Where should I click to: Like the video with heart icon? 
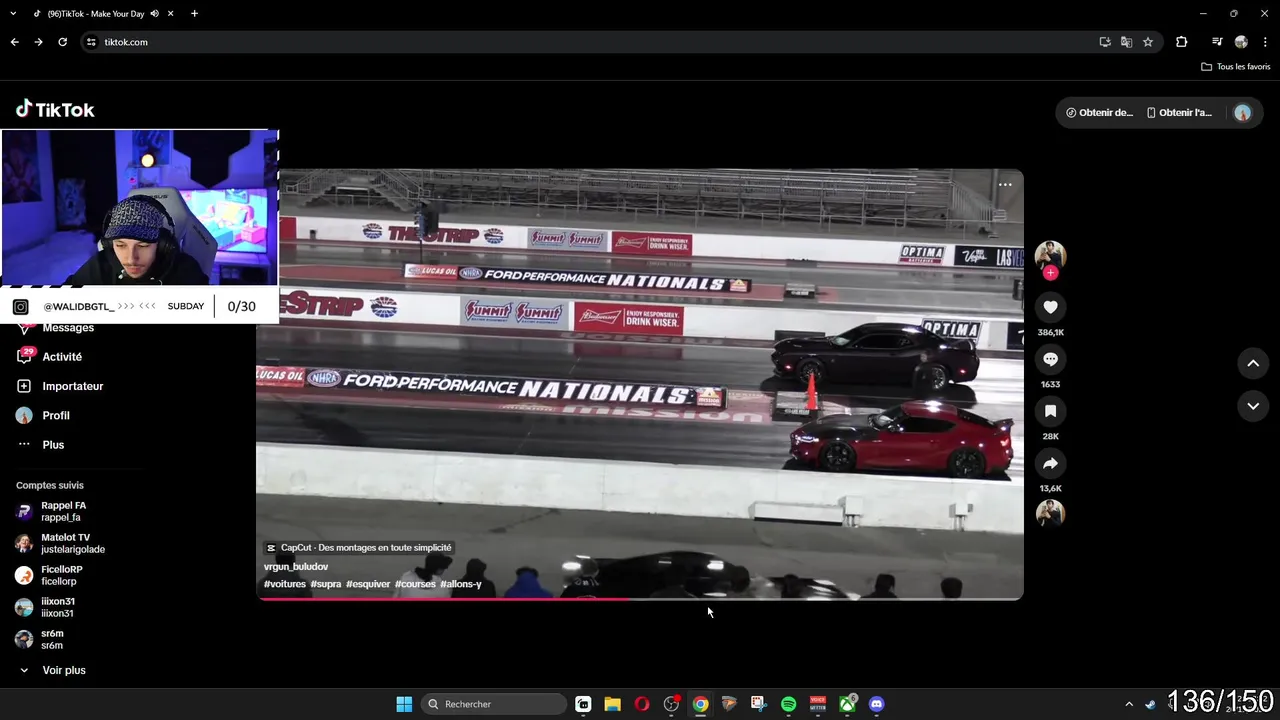(1050, 307)
